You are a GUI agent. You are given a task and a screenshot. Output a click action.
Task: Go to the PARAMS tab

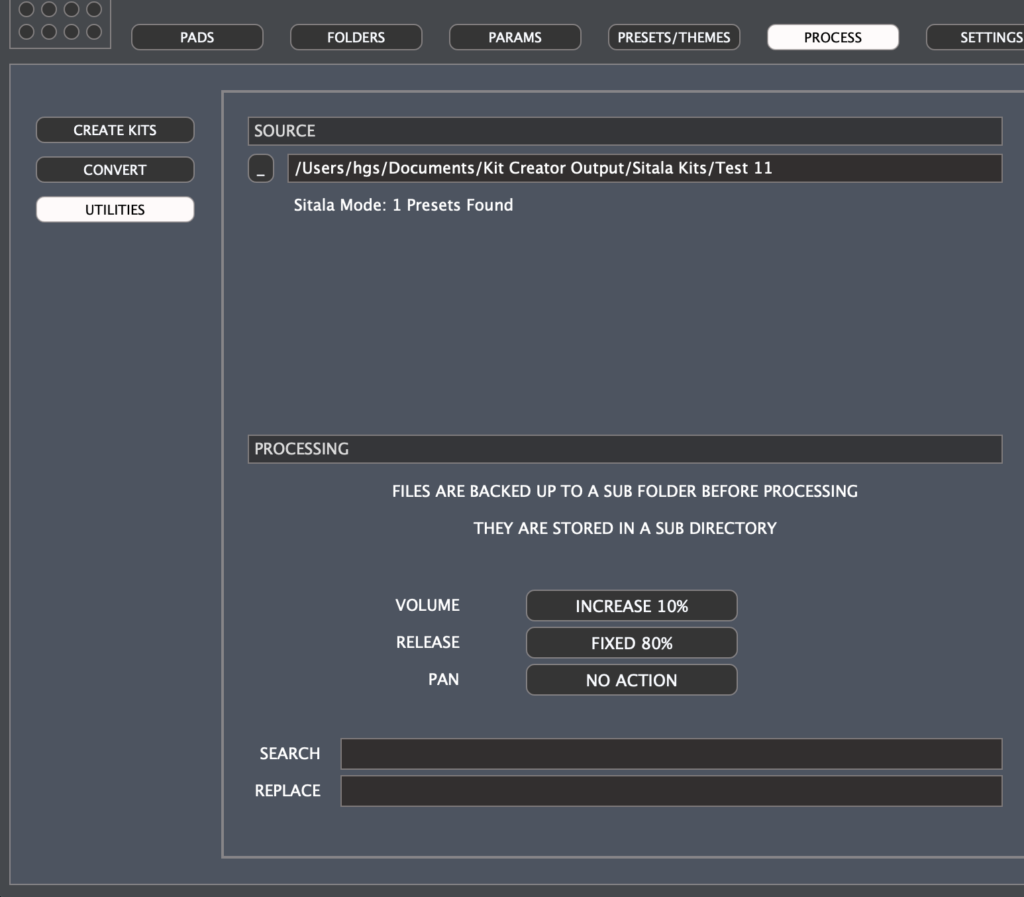(515, 37)
